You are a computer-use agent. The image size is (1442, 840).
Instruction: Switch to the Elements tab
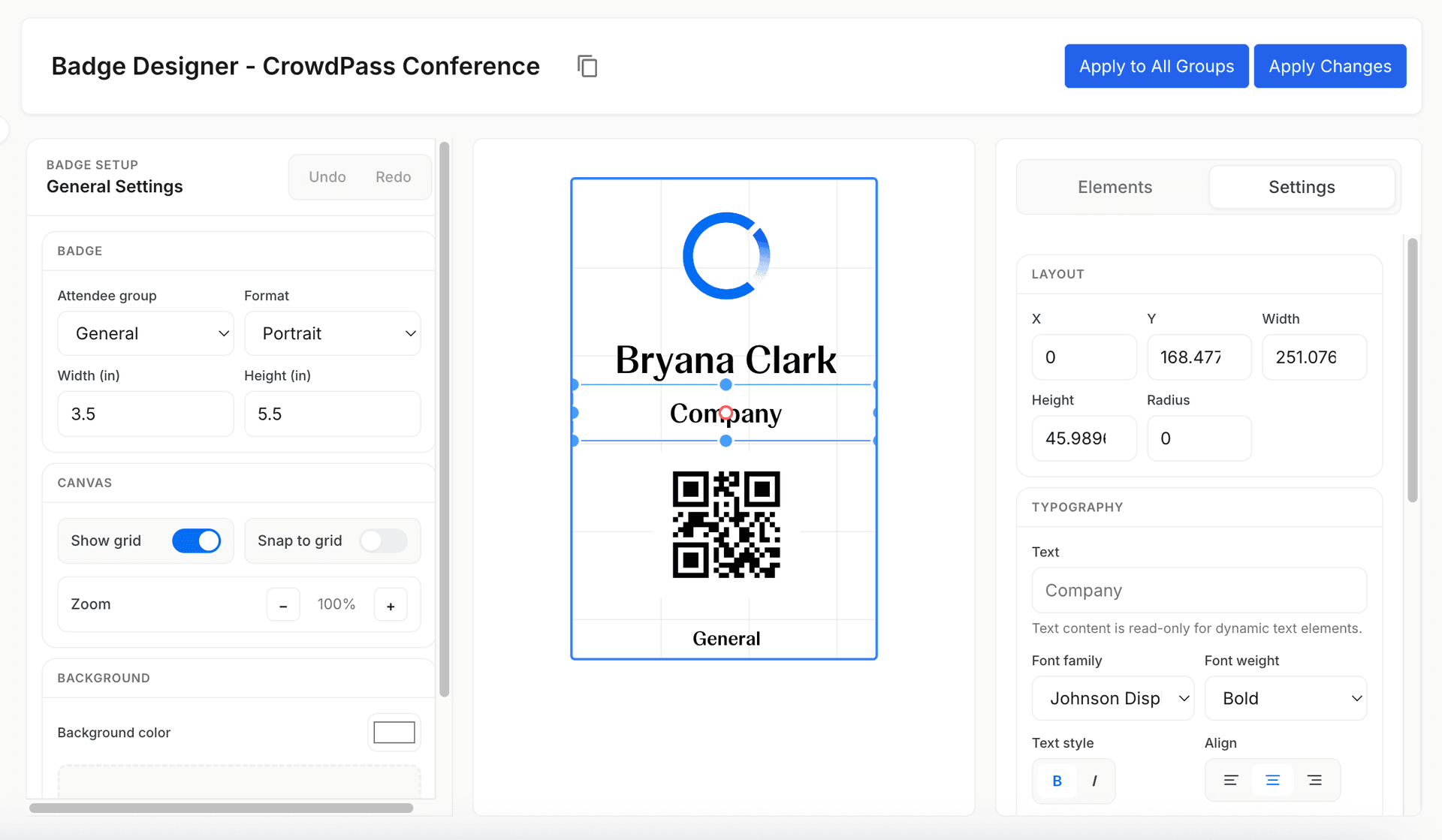[x=1114, y=187]
